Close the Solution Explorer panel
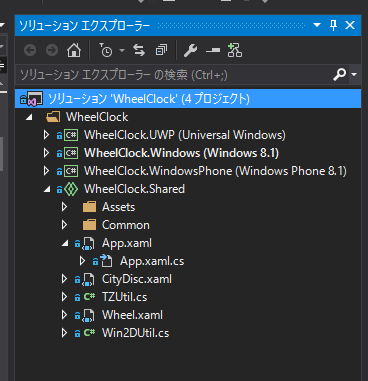The height and width of the screenshot is (381, 368). pyautogui.click(x=350, y=25)
